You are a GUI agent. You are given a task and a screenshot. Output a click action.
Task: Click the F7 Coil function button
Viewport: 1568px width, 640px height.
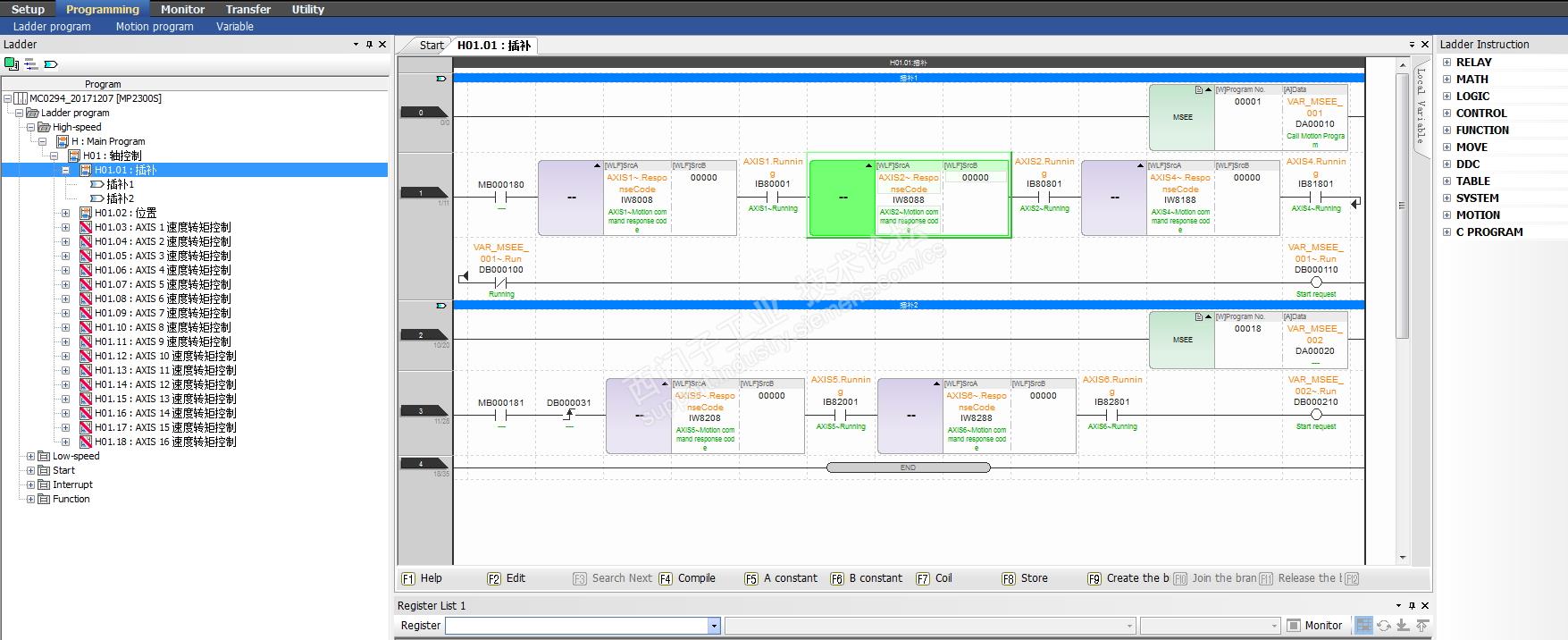[x=935, y=578]
